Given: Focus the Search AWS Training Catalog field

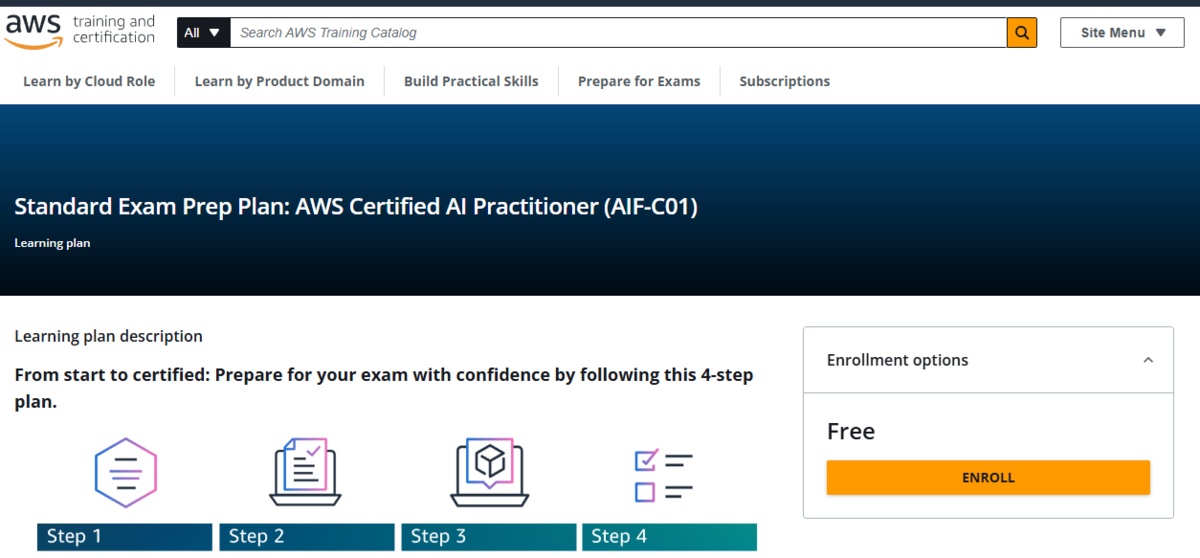Looking at the screenshot, I should [618, 33].
